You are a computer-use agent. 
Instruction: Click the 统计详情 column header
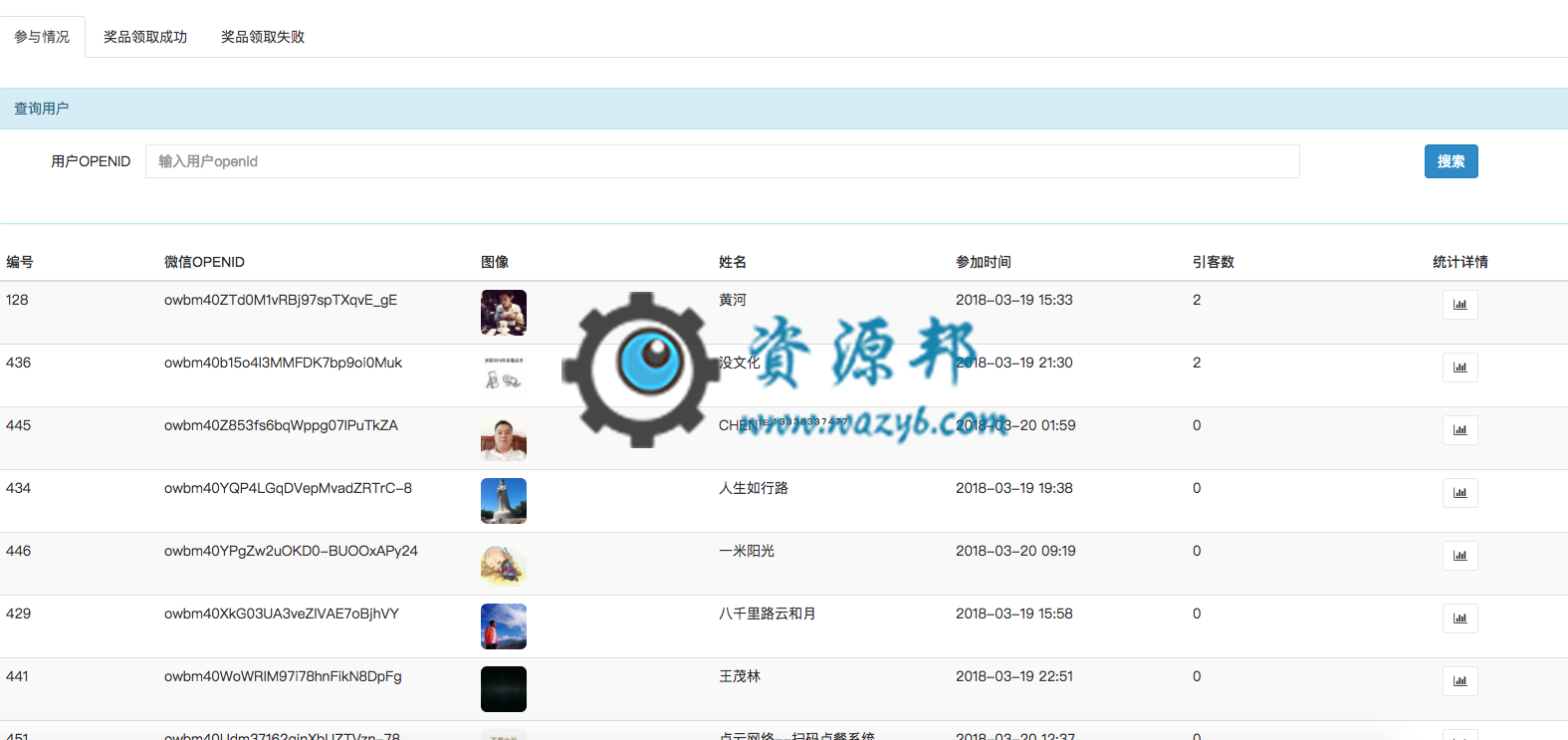click(1460, 262)
